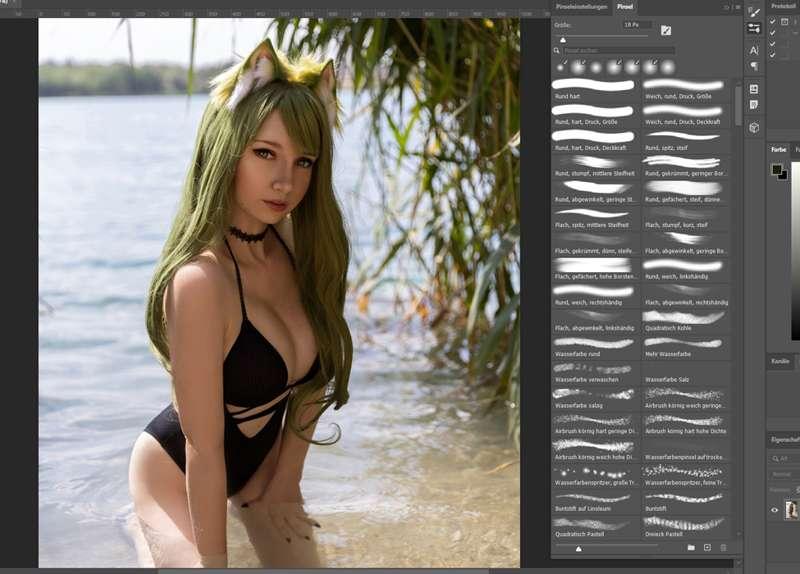Select 'Mehr Wasserfarbe' brush preset

coord(685,347)
